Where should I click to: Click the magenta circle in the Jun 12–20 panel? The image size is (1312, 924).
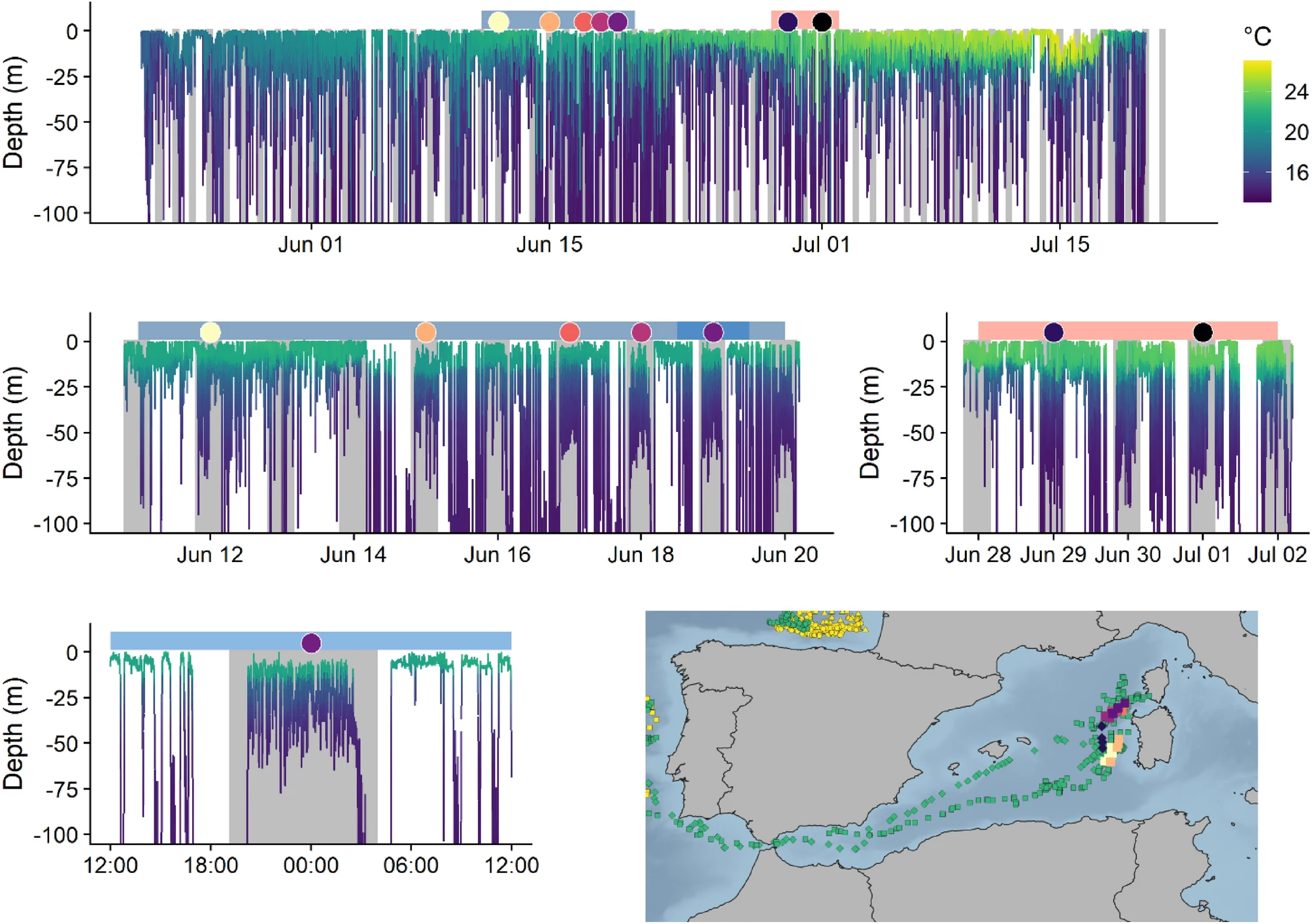pos(641,332)
